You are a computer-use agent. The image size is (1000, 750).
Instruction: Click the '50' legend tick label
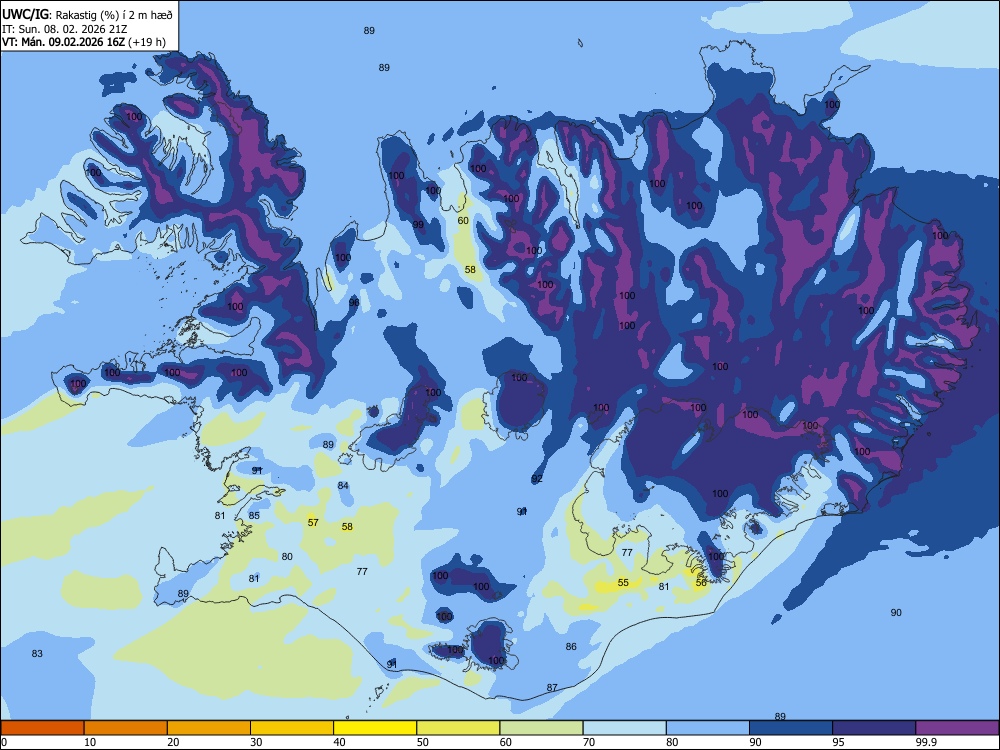(423, 742)
